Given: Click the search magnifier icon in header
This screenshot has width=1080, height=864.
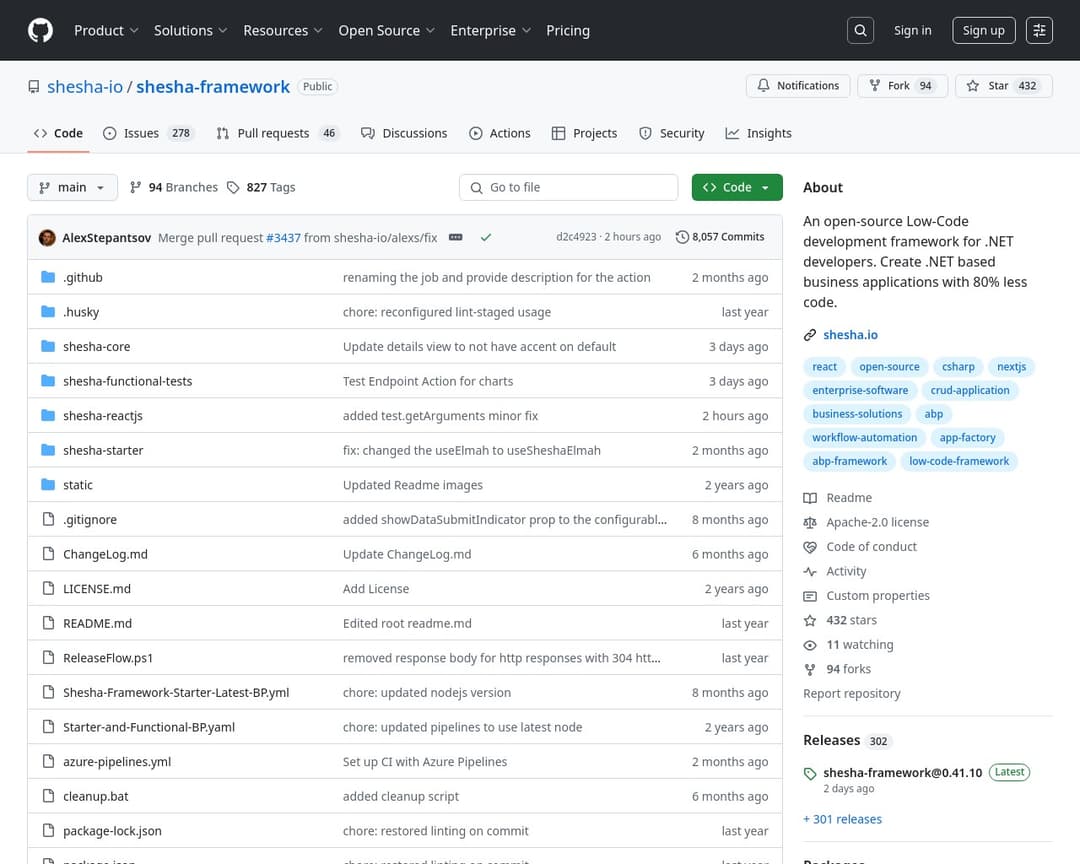Looking at the screenshot, I should 860,30.
